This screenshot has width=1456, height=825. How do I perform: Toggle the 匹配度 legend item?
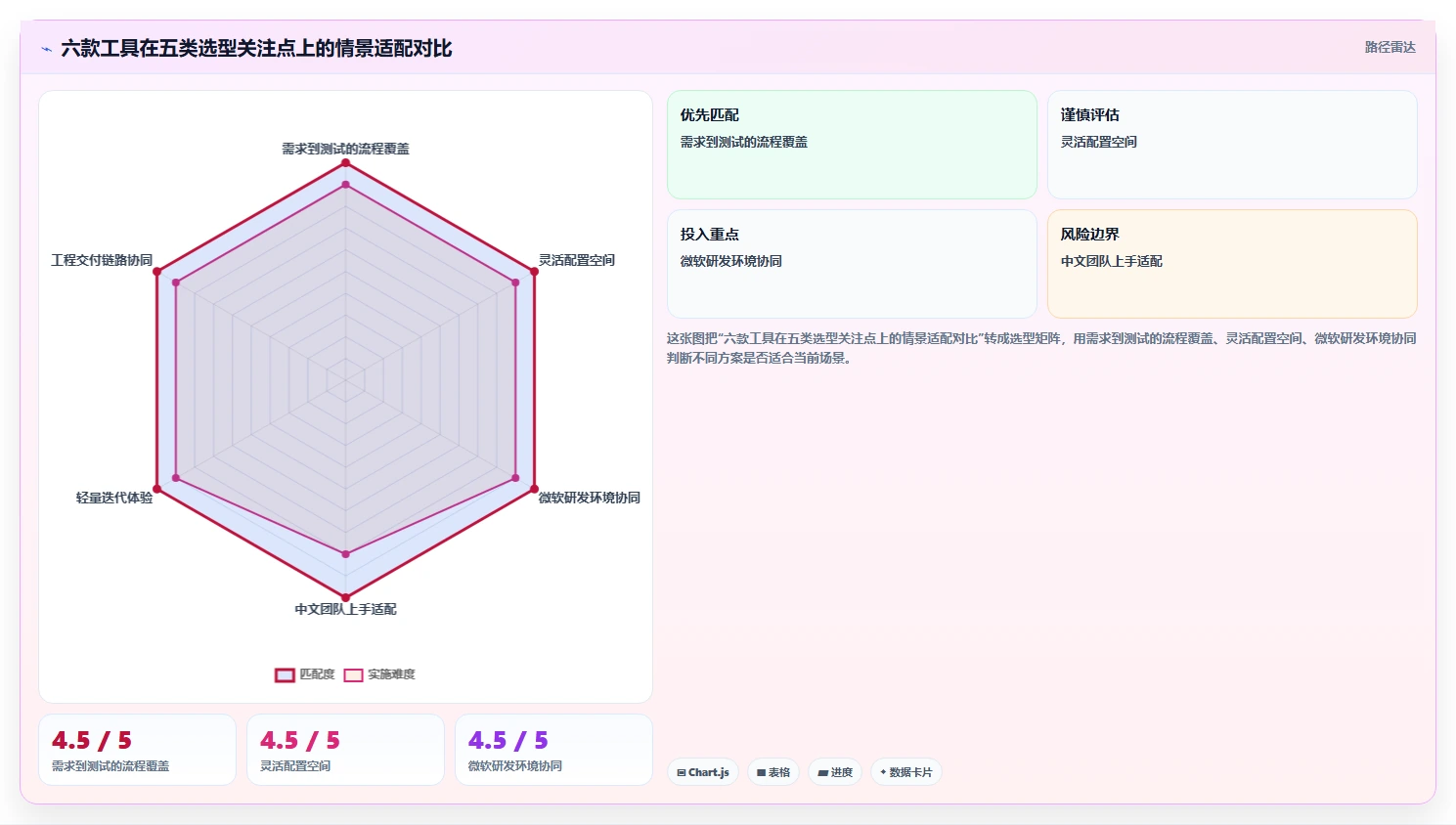coord(305,674)
